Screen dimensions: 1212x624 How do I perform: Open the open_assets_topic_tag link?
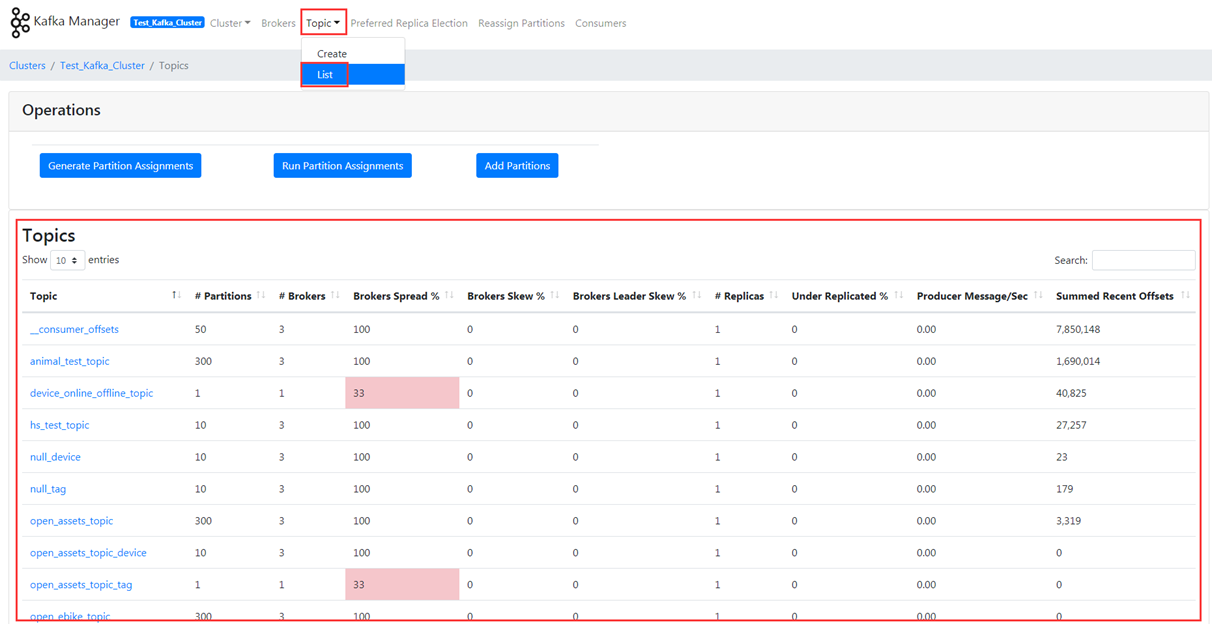[x=81, y=585]
